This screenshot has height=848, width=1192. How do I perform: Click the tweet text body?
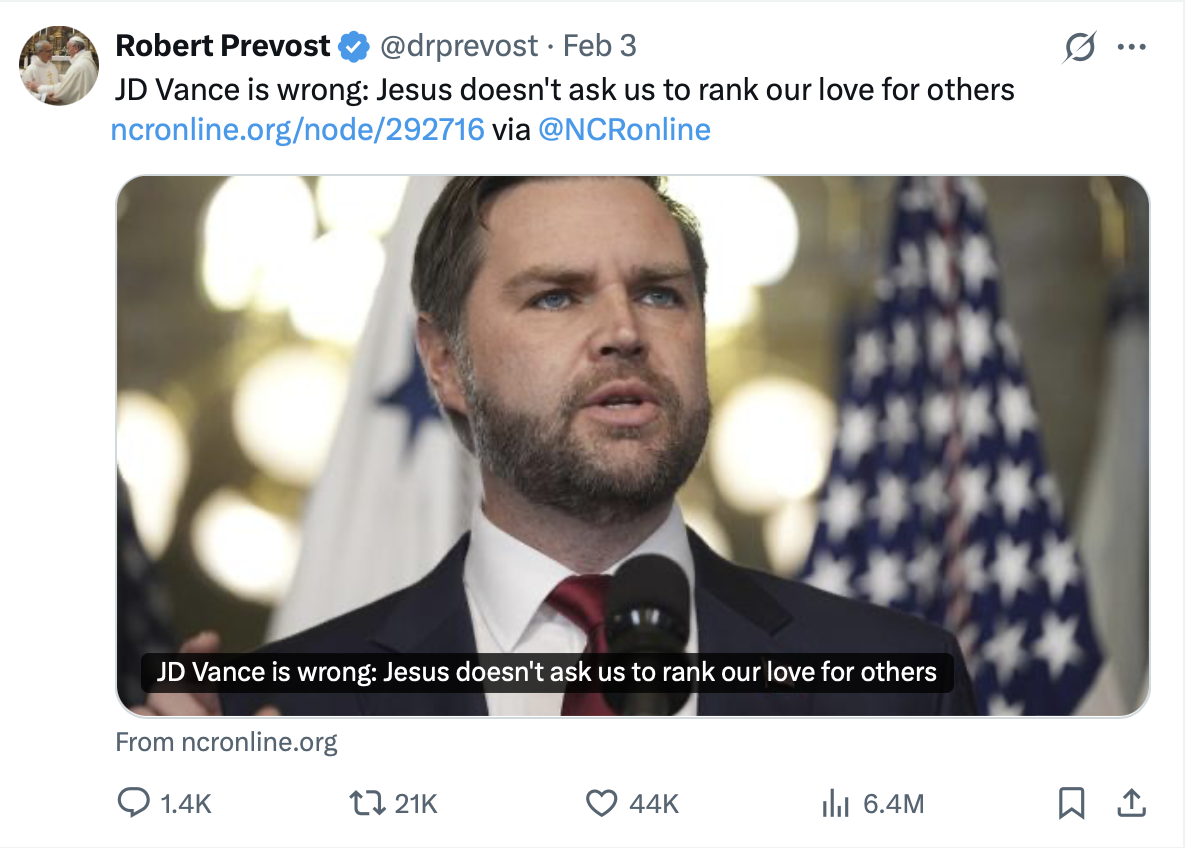[x=565, y=90]
